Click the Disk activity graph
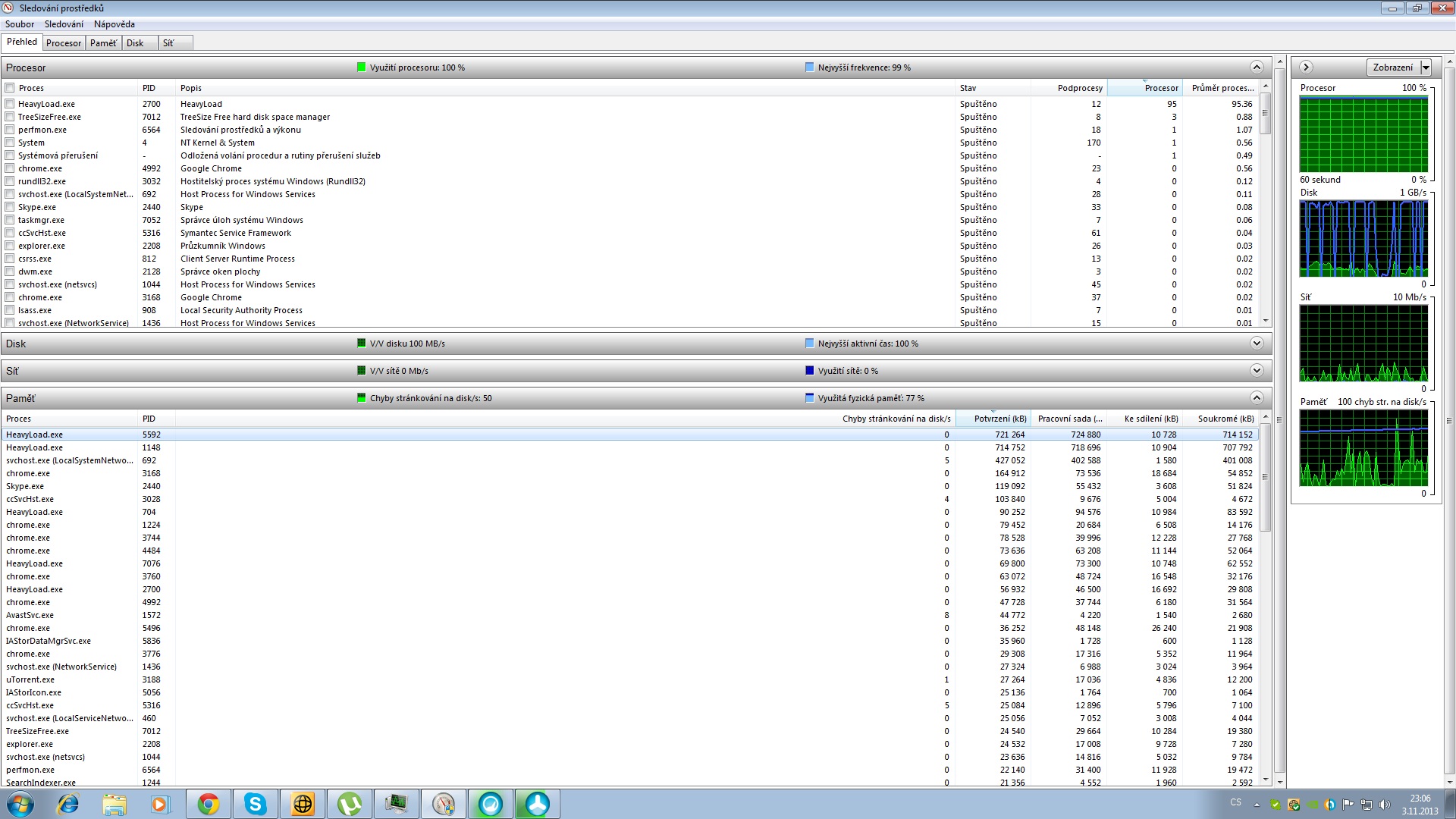The image size is (1456, 819). pos(1363,239)
